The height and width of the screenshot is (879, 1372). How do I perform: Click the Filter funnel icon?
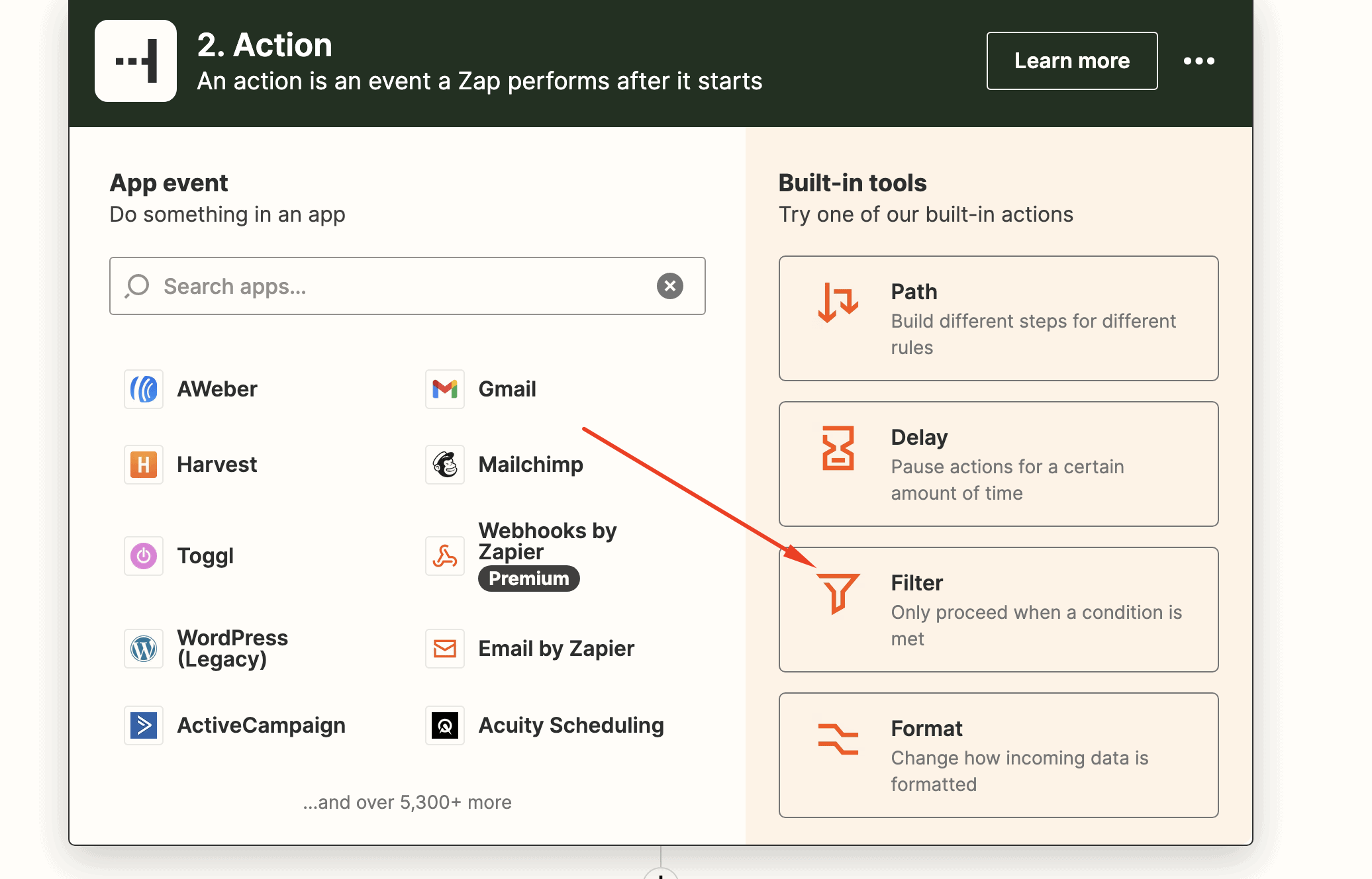[838, 593]
